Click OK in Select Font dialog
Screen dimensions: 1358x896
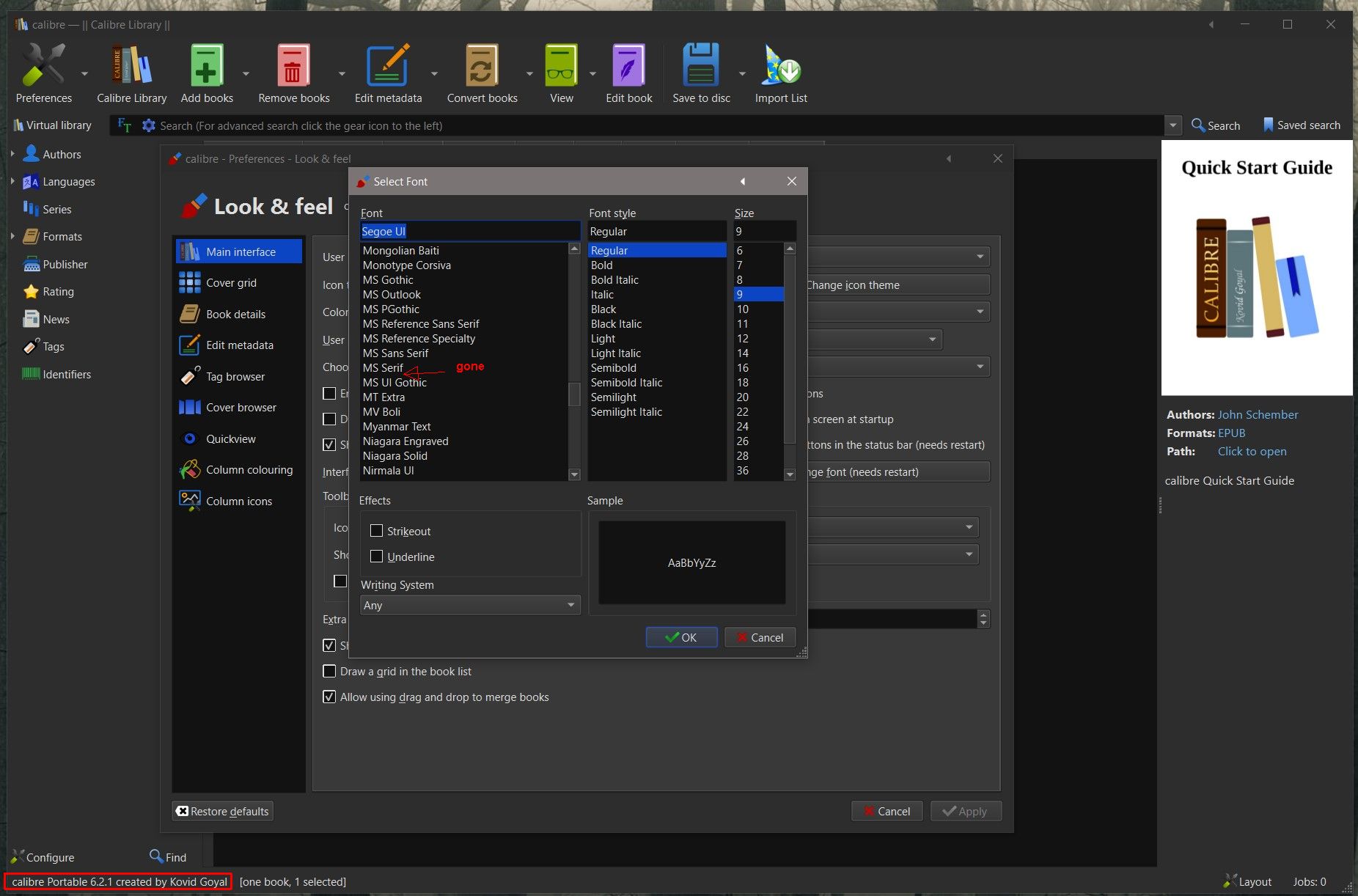[681, 637]
